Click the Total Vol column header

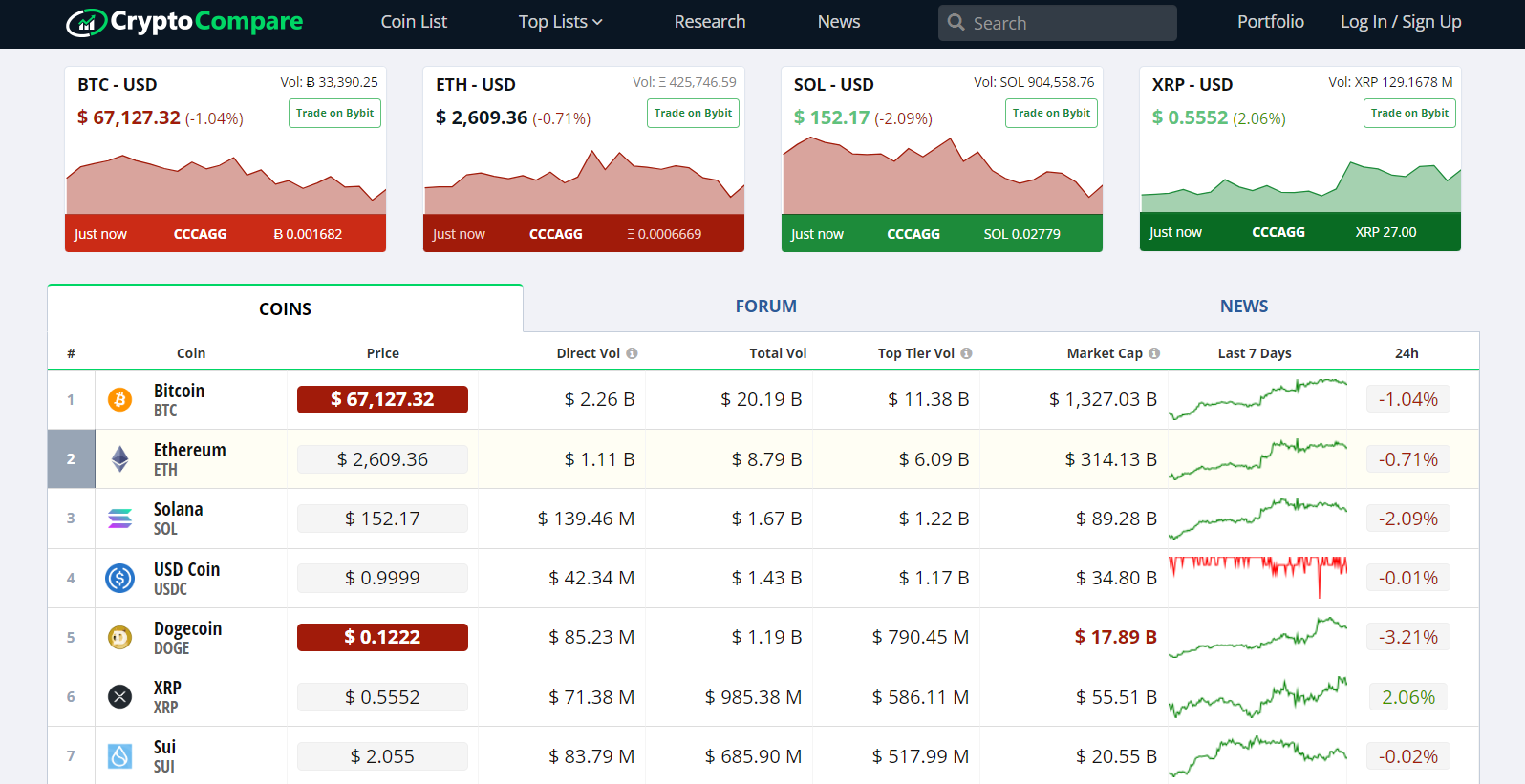pos(778,353)
